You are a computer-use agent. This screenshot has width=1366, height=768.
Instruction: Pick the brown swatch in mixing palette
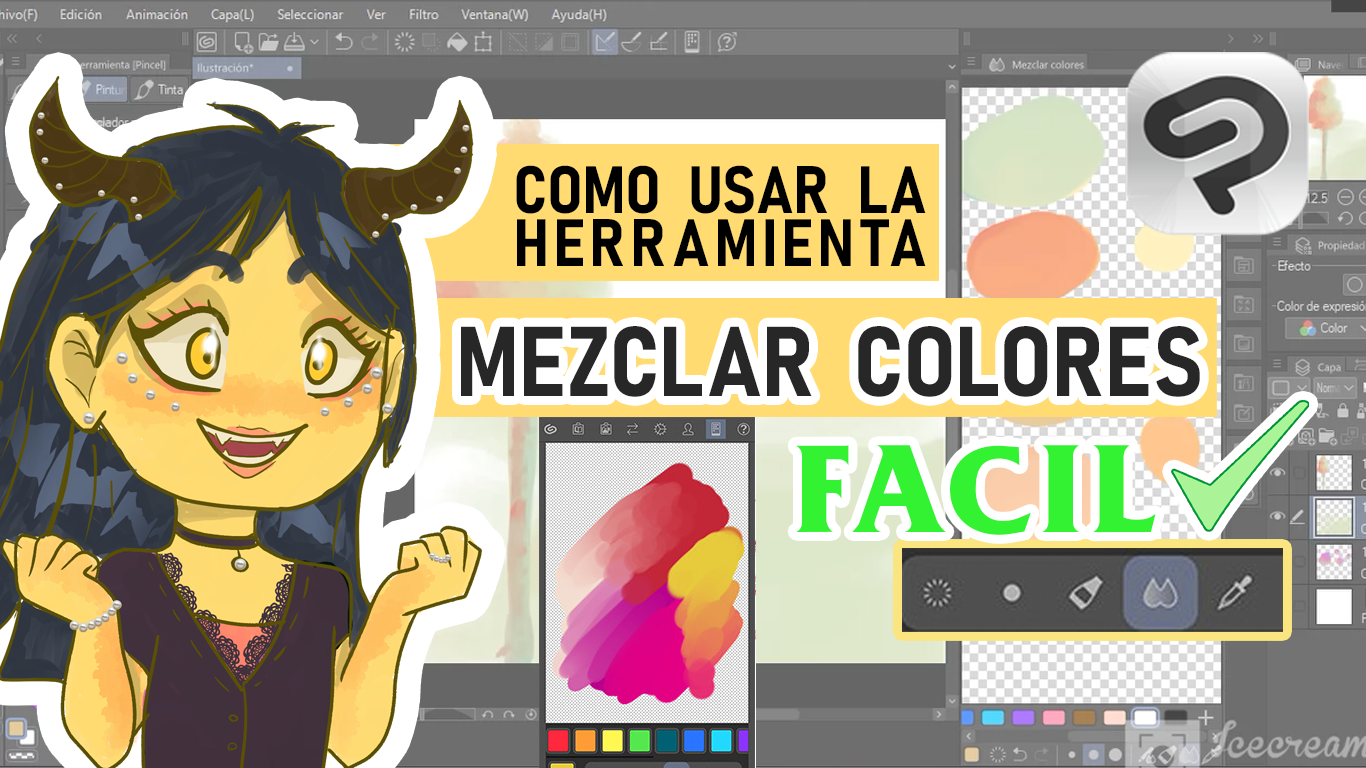[1084, 717]
